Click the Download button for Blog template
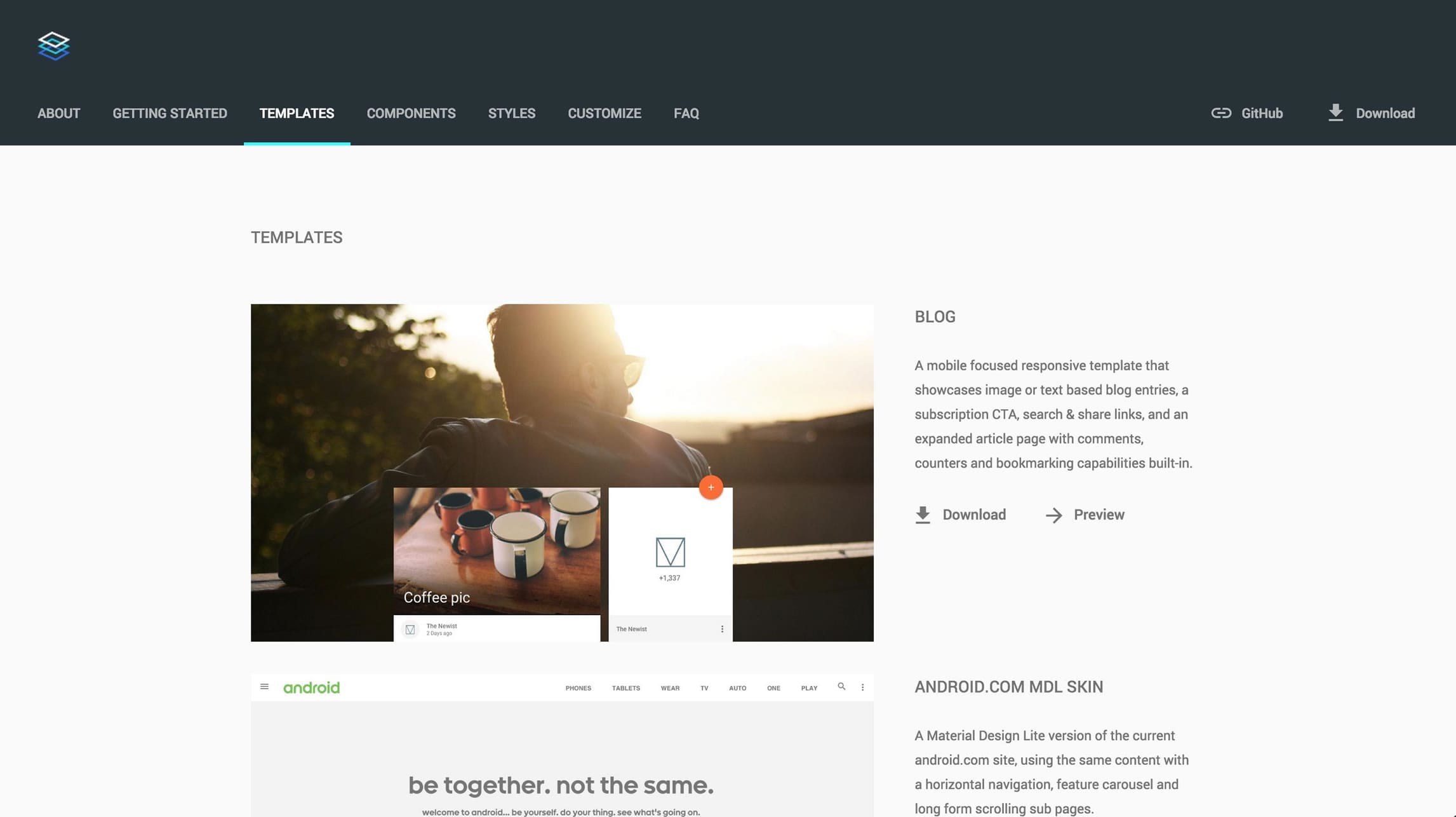 (x=960, y=515)
